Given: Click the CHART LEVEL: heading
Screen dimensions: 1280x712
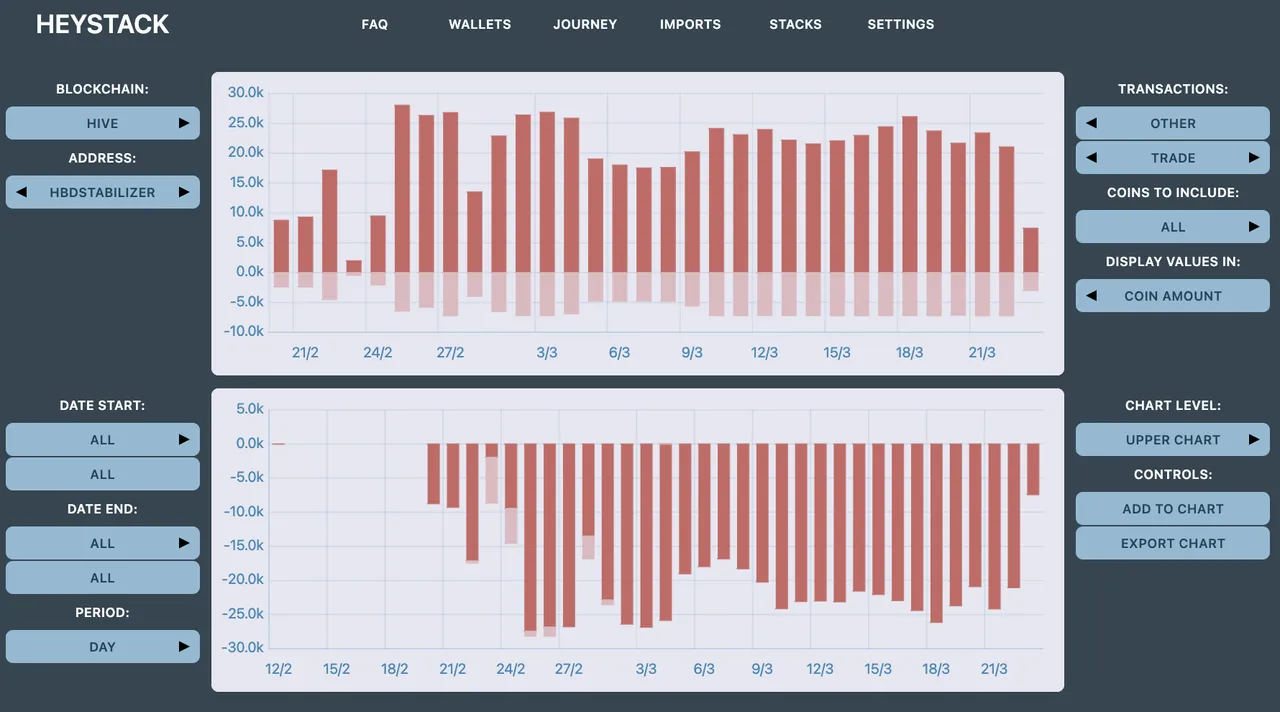Looking at the screenshot, I should (1173, 405).
